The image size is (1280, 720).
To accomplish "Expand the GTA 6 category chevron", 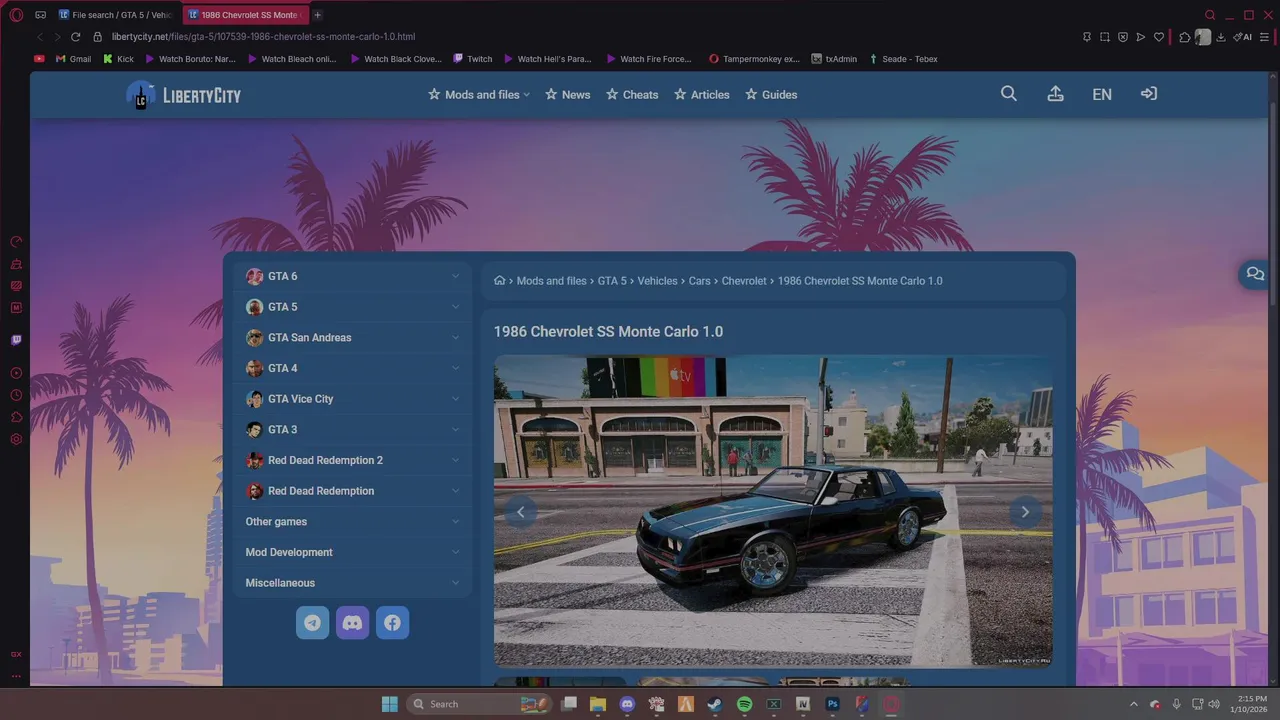I will point(455,276).
